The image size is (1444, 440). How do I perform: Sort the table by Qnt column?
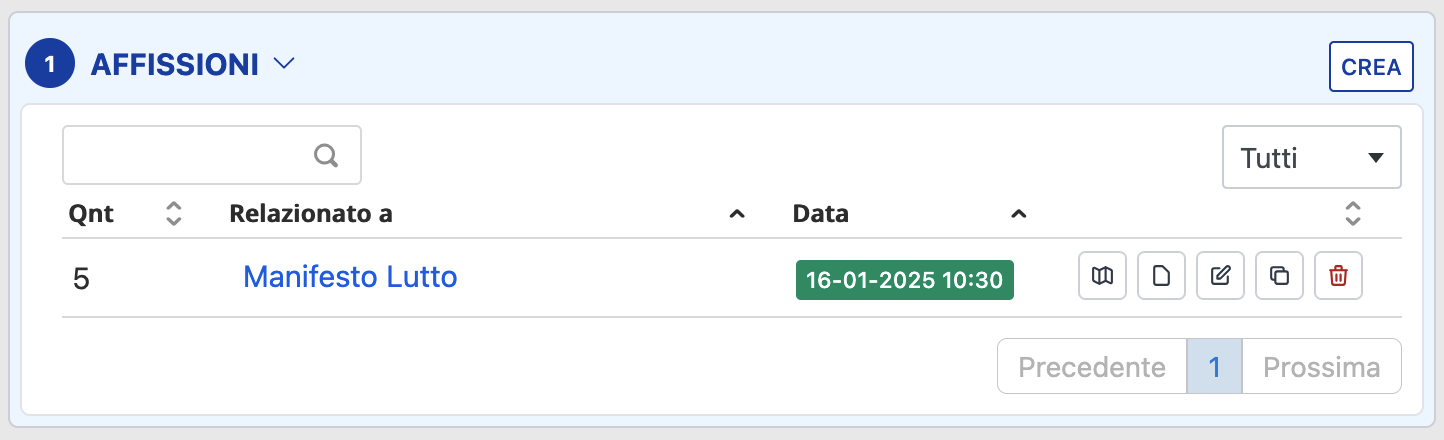(x=173, y=213)
